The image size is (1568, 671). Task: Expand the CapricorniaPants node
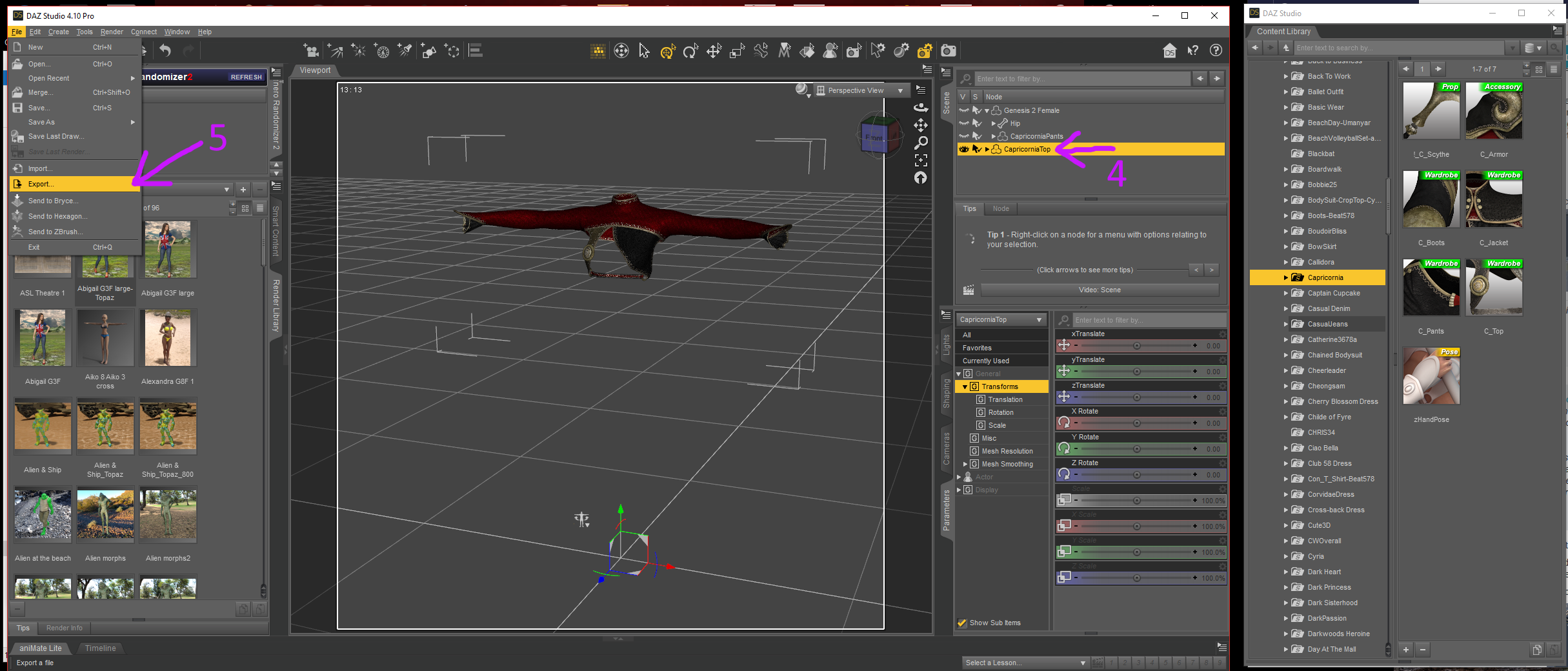click(x=994, y=136)
